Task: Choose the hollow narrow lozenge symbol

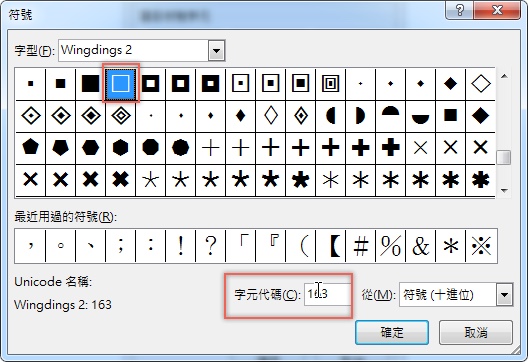Action: pyautogui.click(x=270, y=116)
